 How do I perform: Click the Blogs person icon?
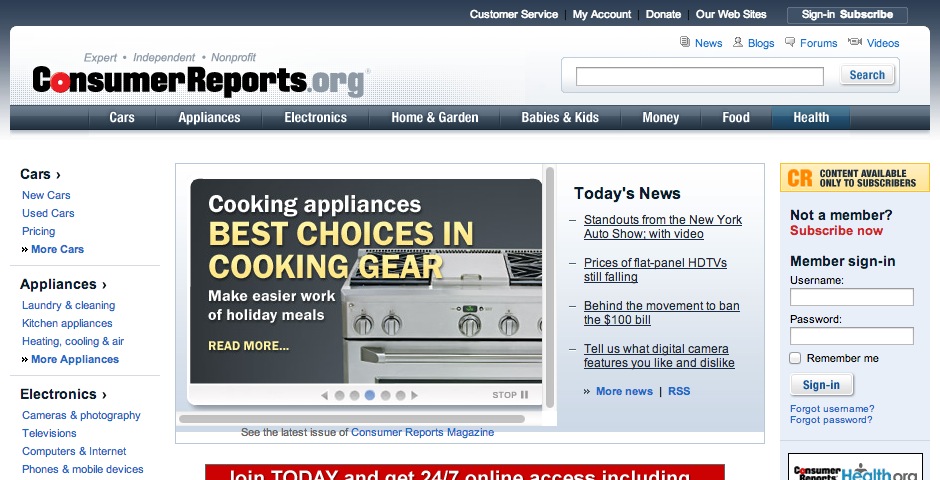click(x=738, y=42)
